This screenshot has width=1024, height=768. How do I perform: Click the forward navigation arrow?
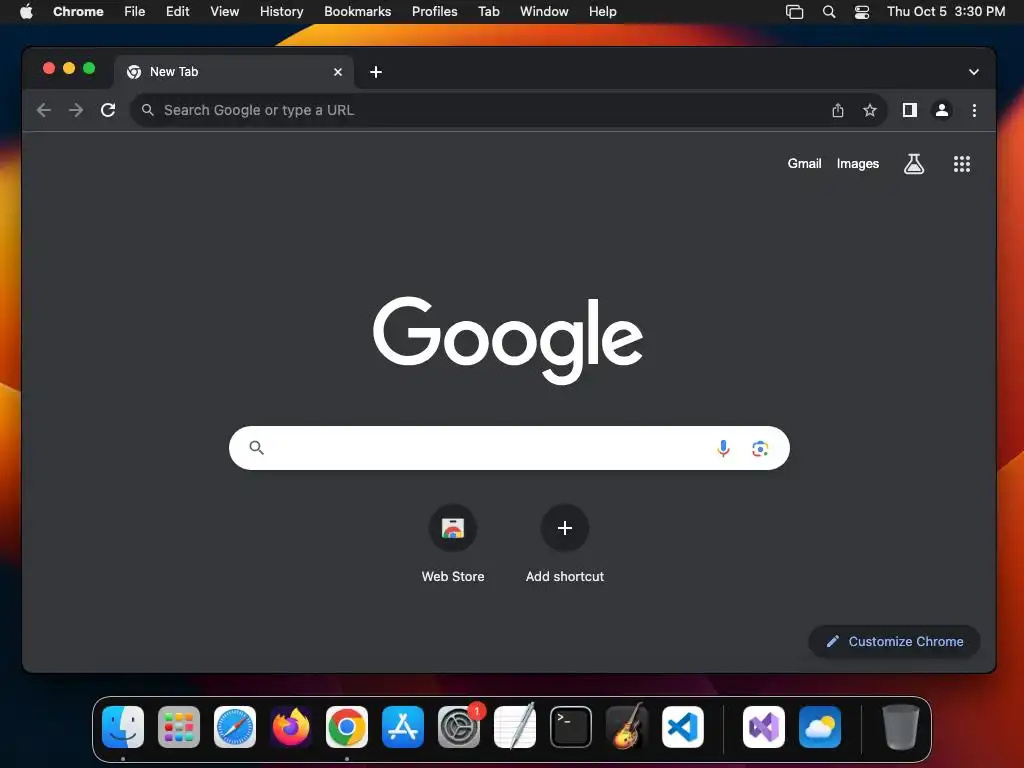pyautogui.click(x=76, y=110)
